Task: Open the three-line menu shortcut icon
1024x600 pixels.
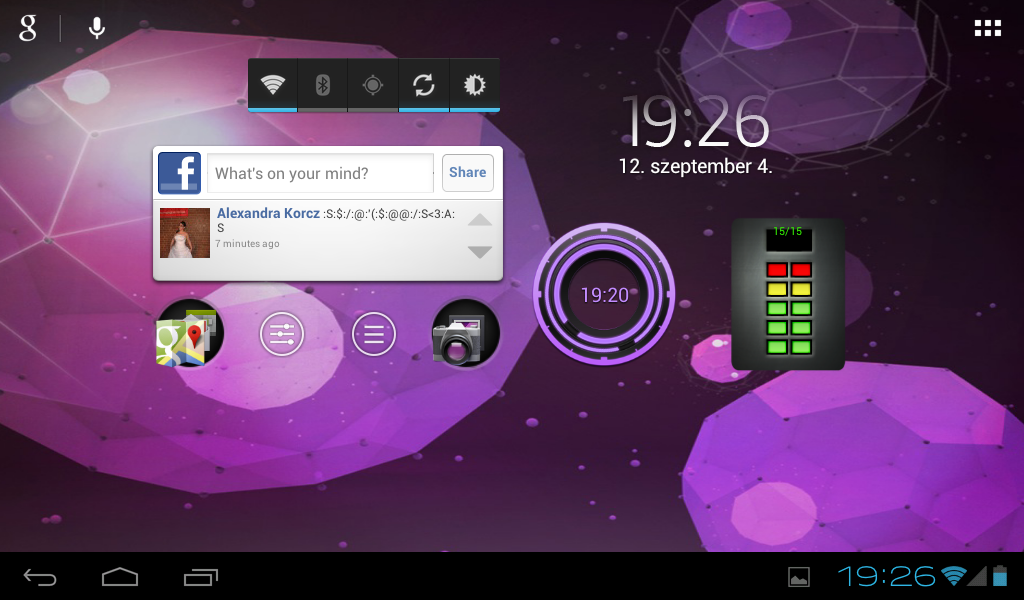Action: 374,334
